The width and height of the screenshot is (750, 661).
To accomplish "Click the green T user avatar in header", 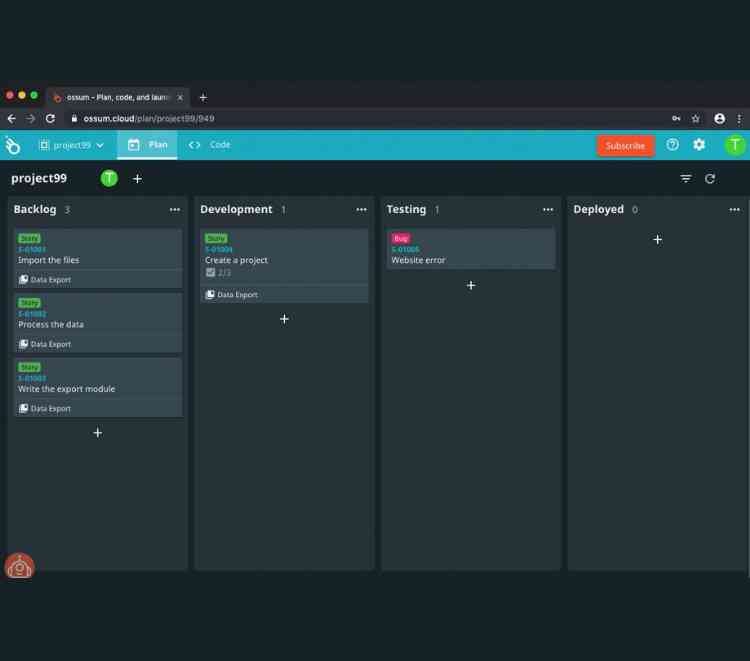I will (735, 145).
